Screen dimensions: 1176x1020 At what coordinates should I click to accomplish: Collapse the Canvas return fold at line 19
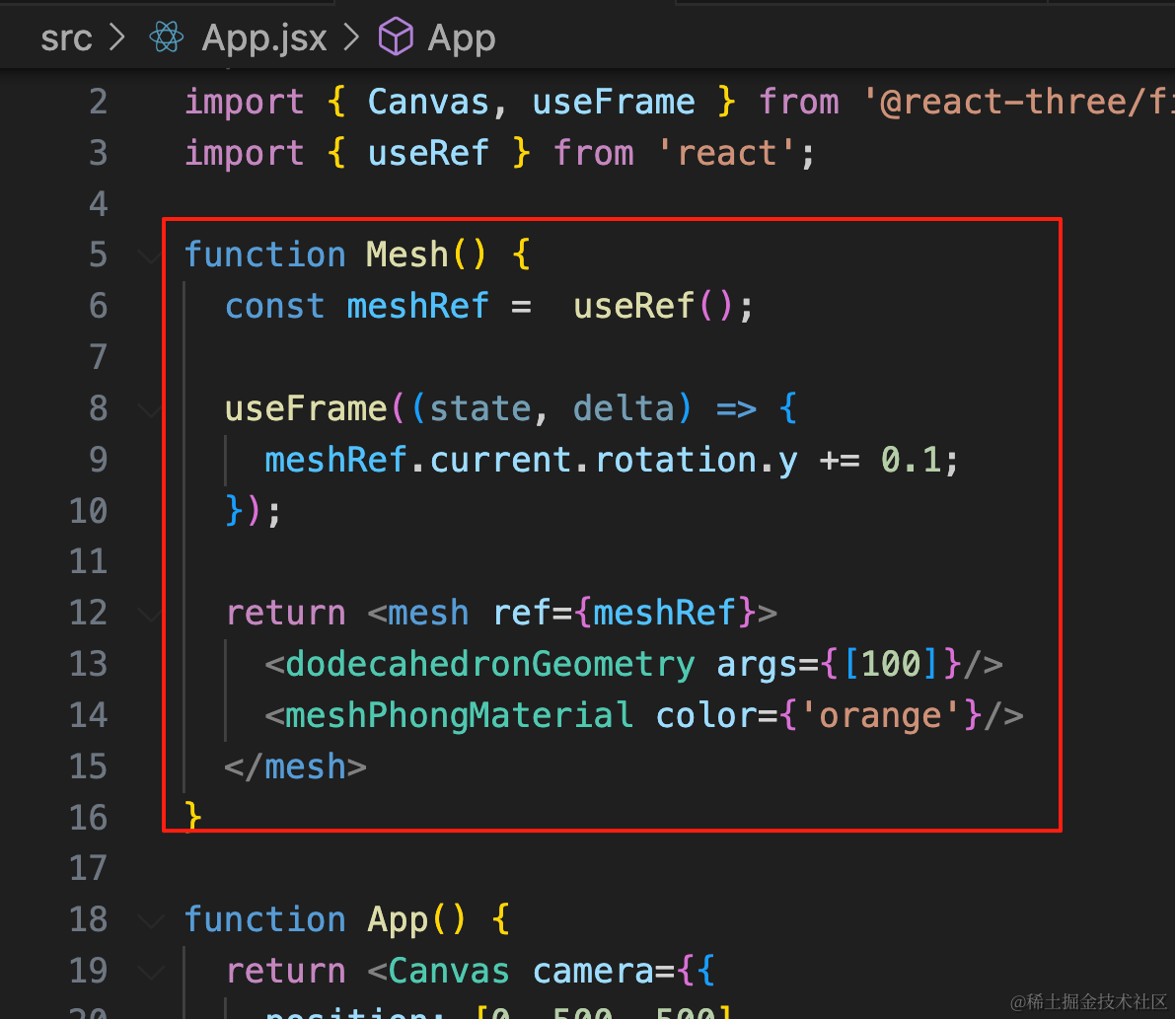[150, 972]
